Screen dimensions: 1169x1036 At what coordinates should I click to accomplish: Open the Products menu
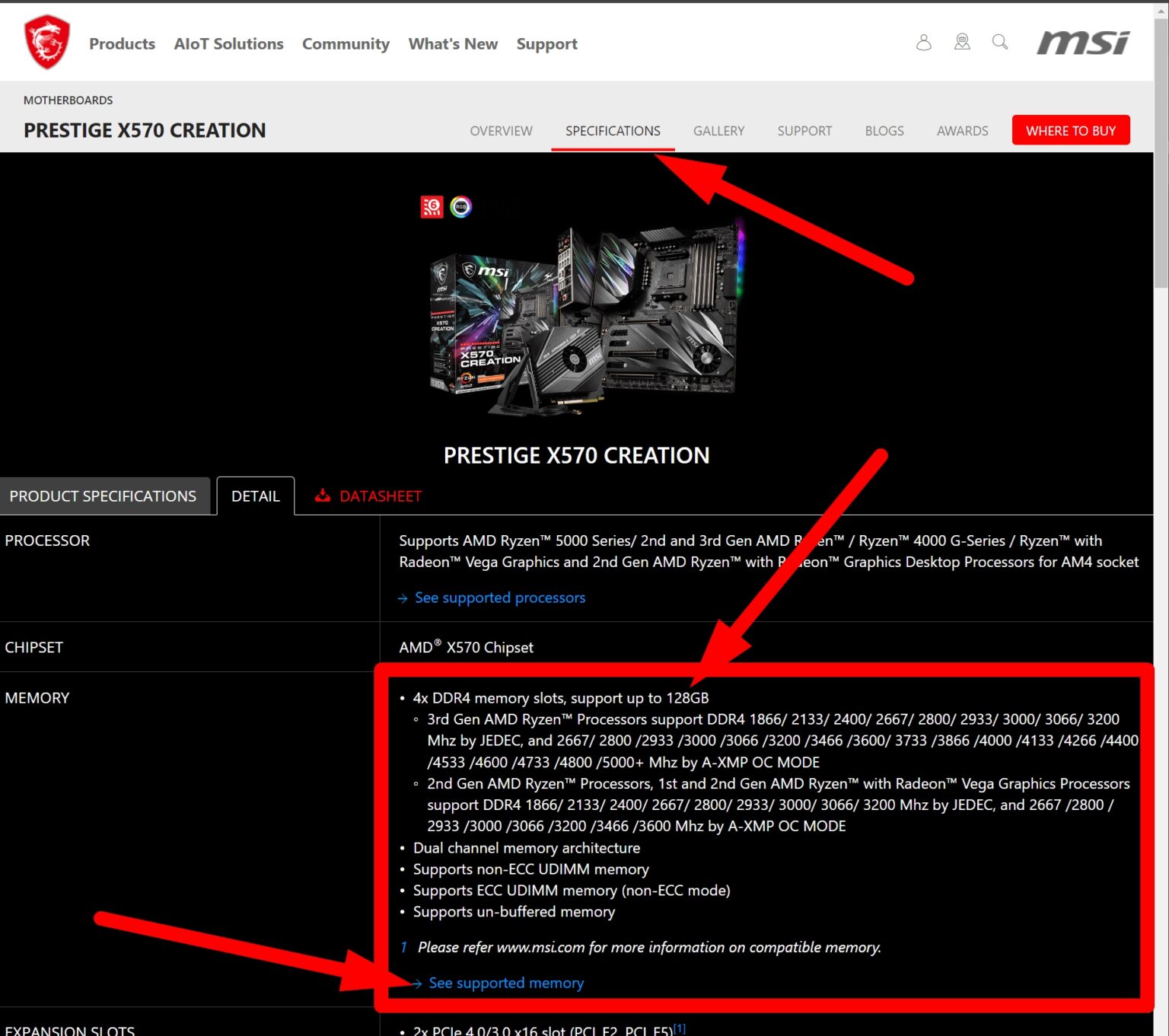click(x=122, y=44)
